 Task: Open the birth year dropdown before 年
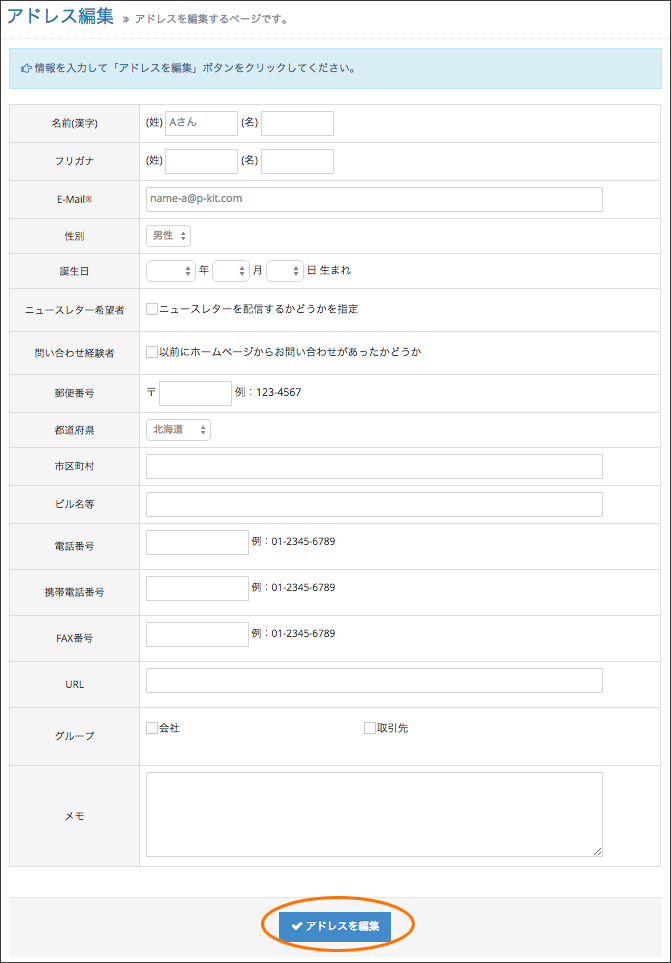tap(171, 271)
